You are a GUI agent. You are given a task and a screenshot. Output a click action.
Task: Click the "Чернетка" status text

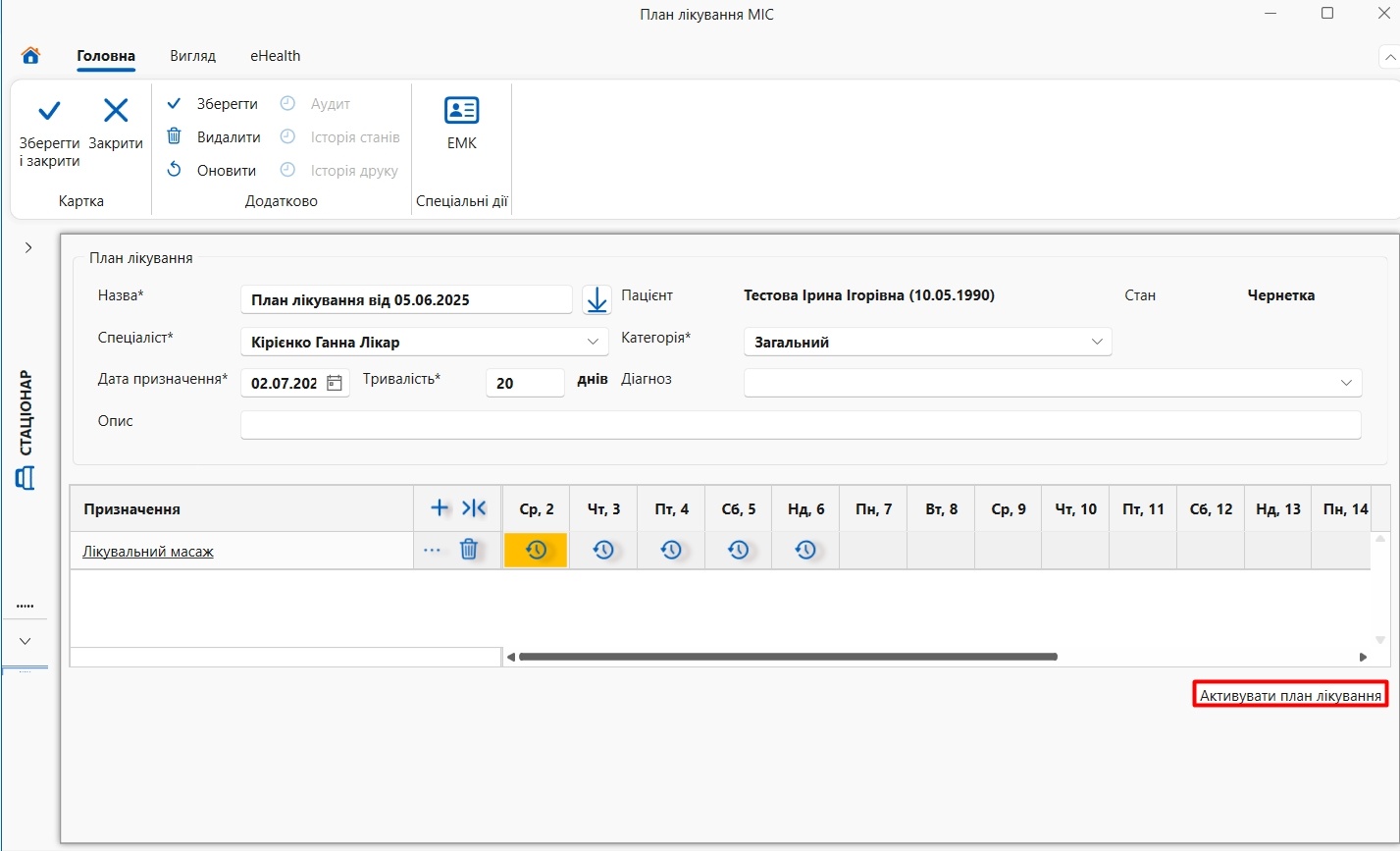click(1280, 294)
